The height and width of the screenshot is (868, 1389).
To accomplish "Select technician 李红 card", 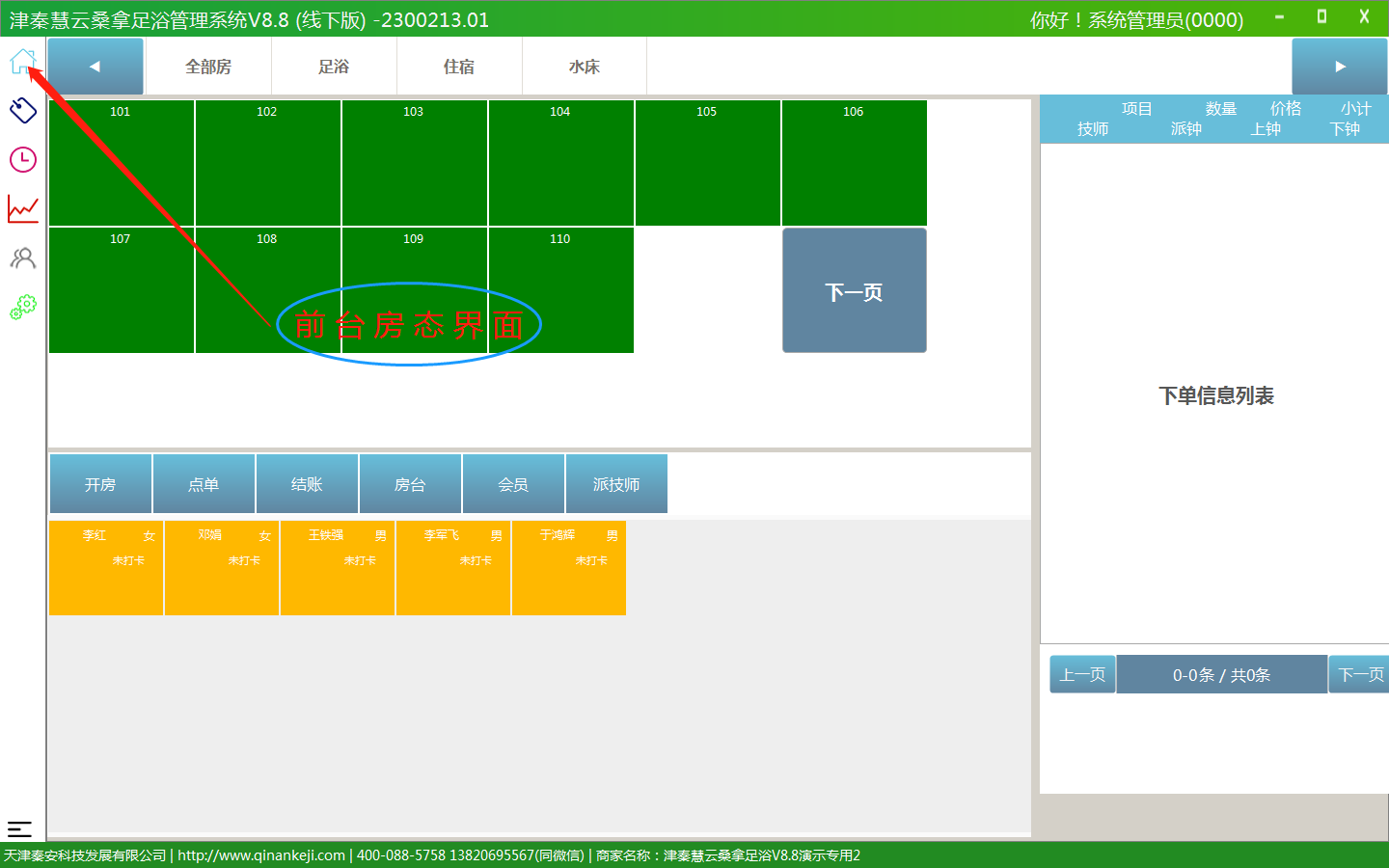I will (106, 567).
